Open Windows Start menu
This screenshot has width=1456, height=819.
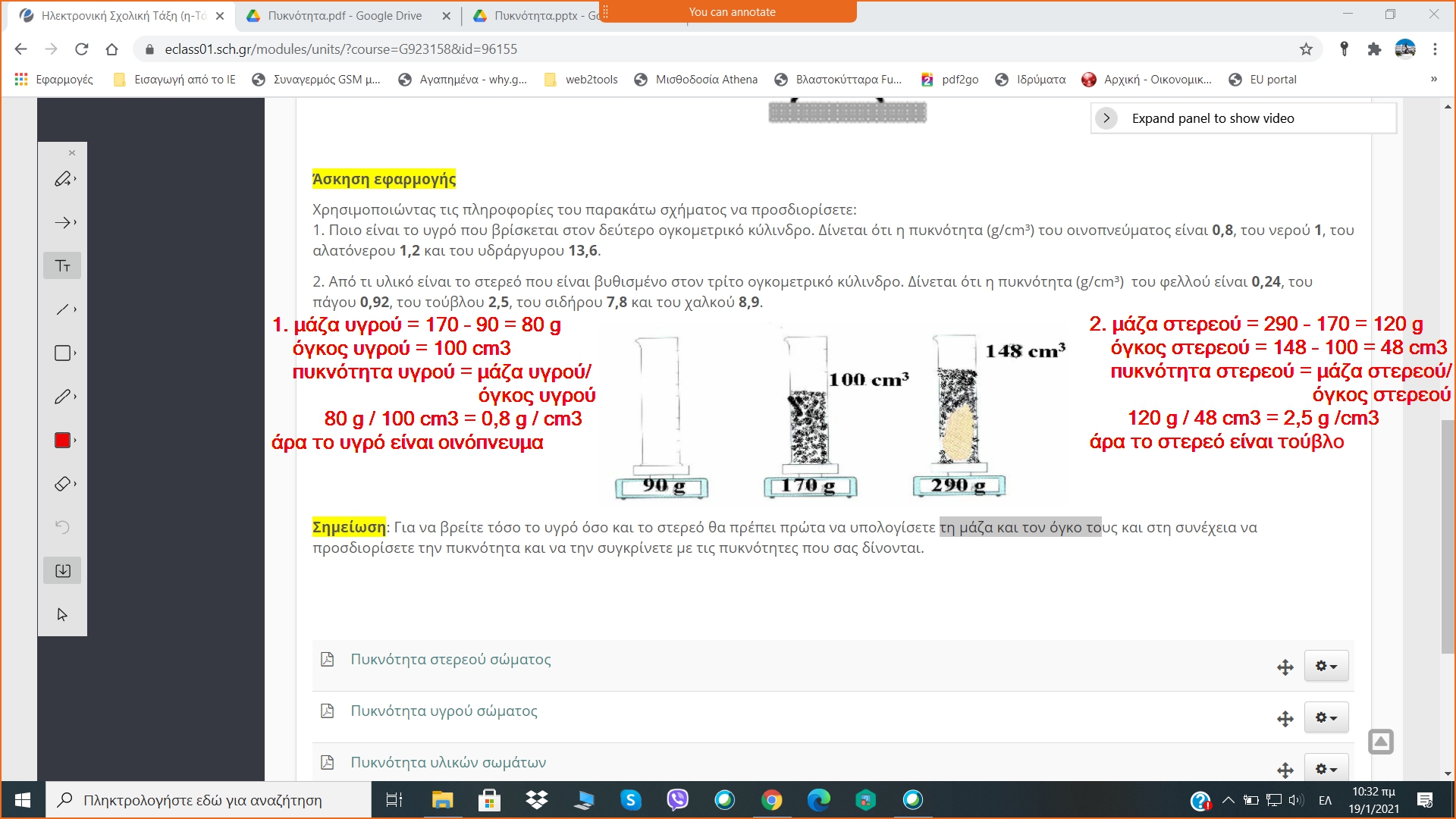click(x=23, y=800)
